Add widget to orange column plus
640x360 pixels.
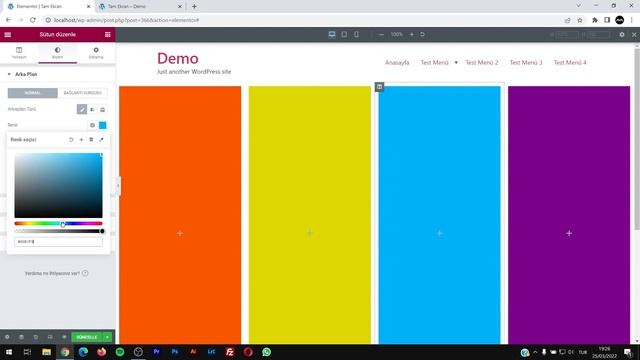tap(180, 233)
